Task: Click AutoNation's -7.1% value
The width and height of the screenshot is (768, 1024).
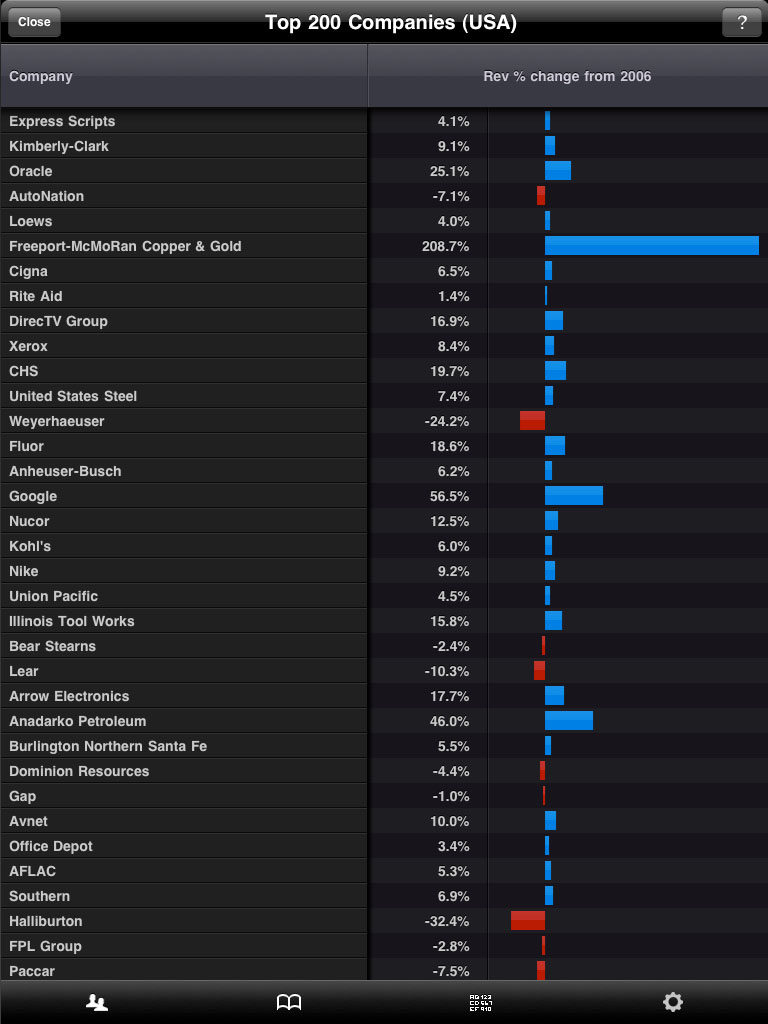Action: coord(447,196)
